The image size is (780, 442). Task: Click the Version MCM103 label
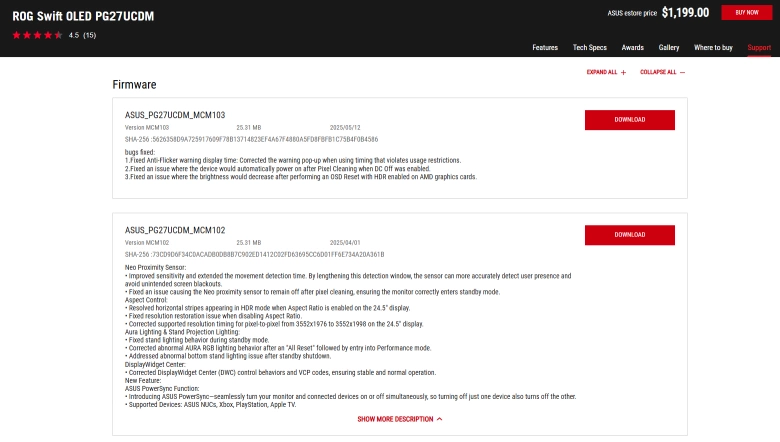147,128
